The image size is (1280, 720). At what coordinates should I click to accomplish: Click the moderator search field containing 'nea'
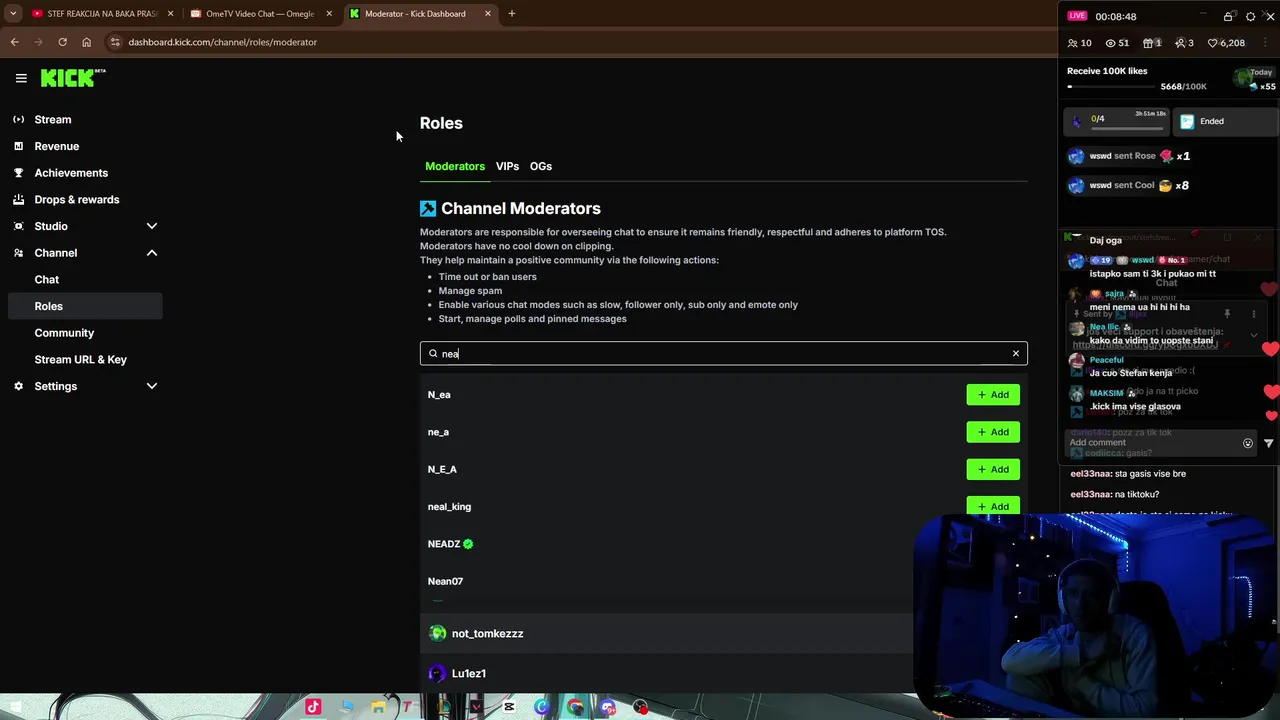click(723, 353)
